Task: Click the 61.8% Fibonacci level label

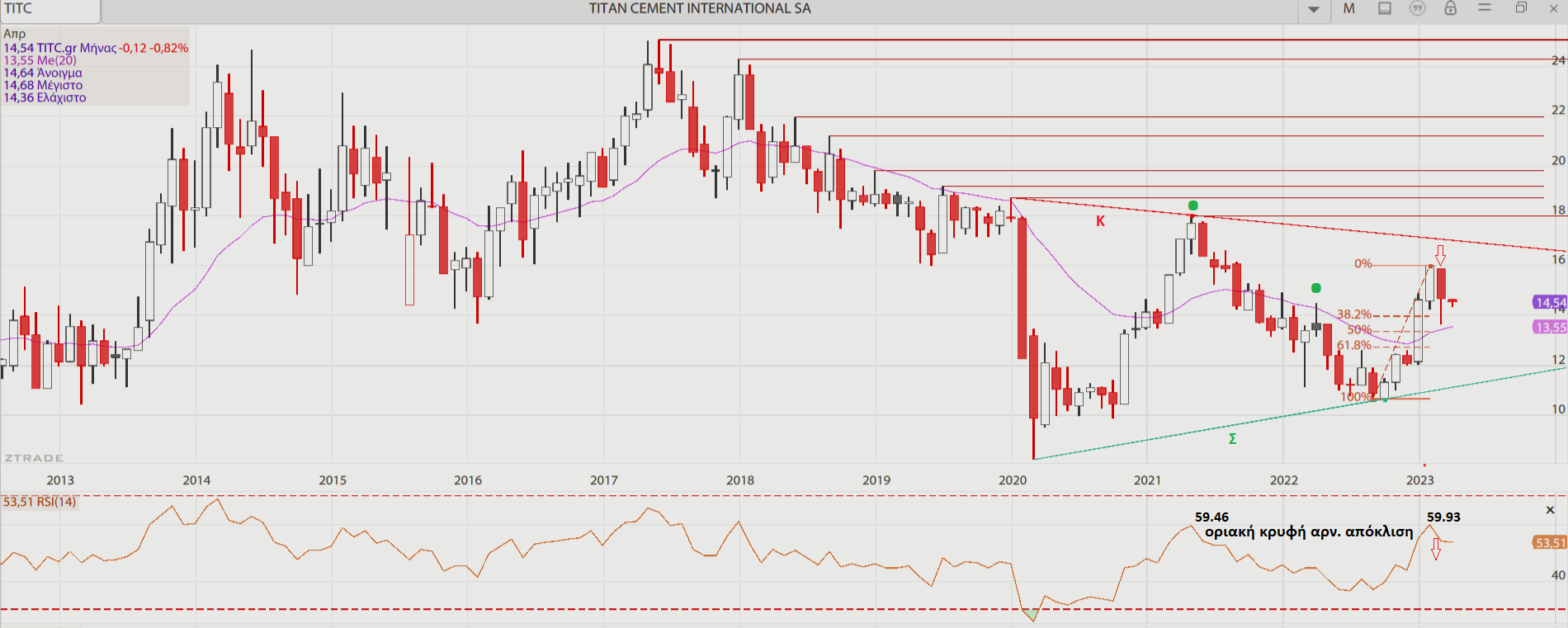Action: click(x=1353, y=346)
